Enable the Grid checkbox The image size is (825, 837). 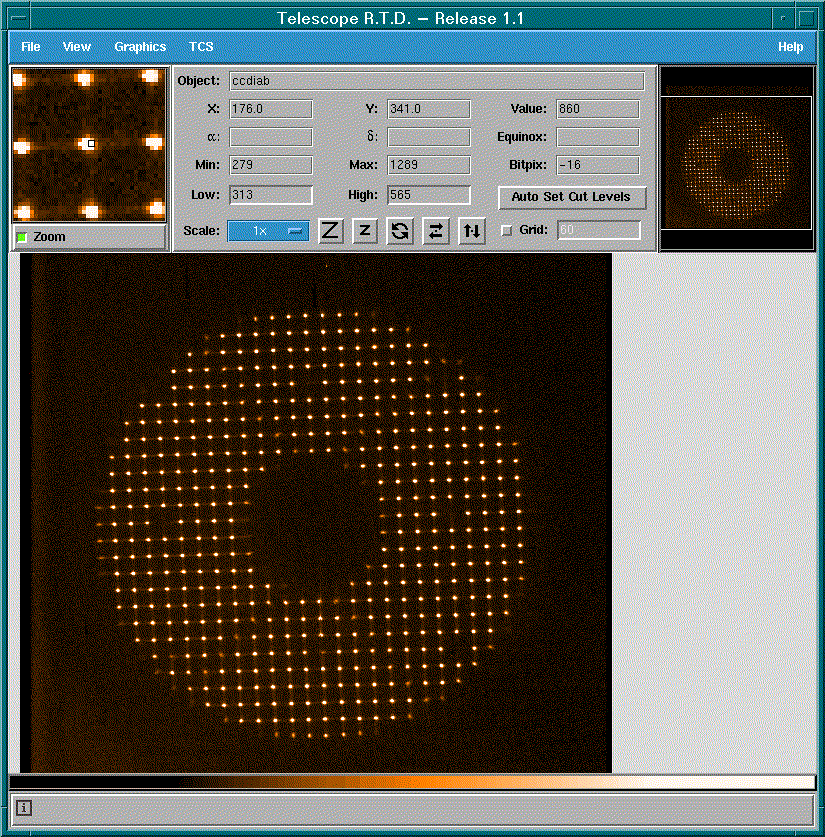[x=506, y=231]
